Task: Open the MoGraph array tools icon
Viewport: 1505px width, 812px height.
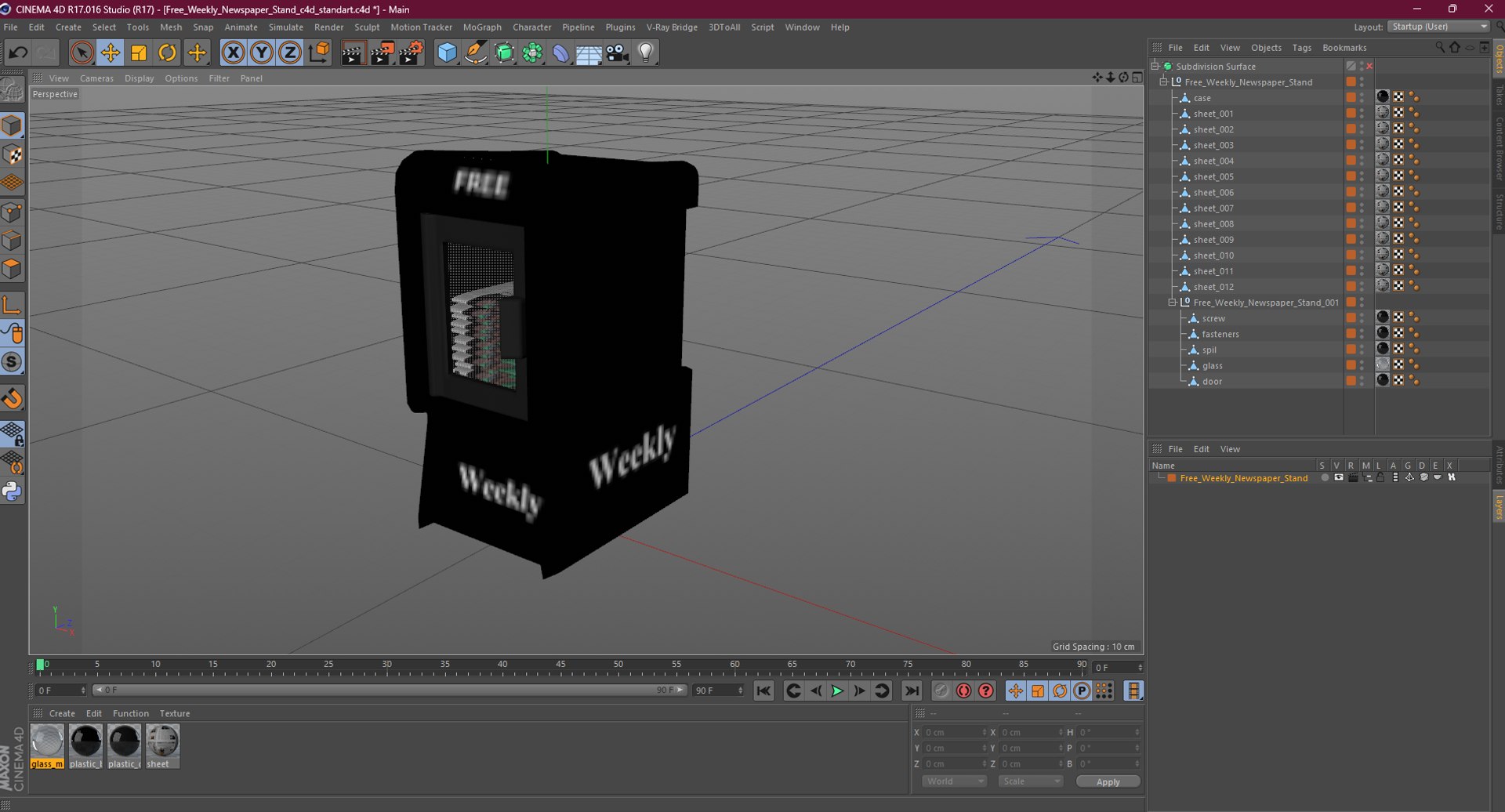Action: pos(532,53)
